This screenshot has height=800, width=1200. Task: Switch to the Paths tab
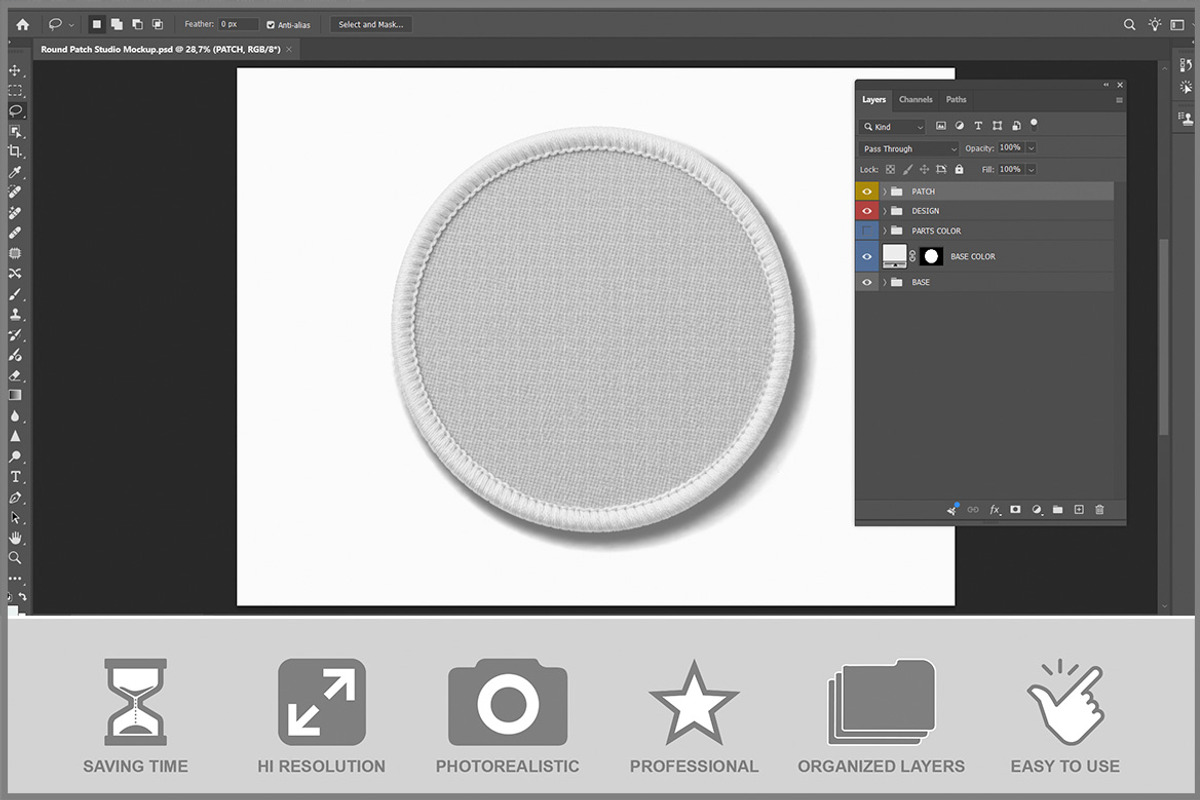(x=956, y=99)
